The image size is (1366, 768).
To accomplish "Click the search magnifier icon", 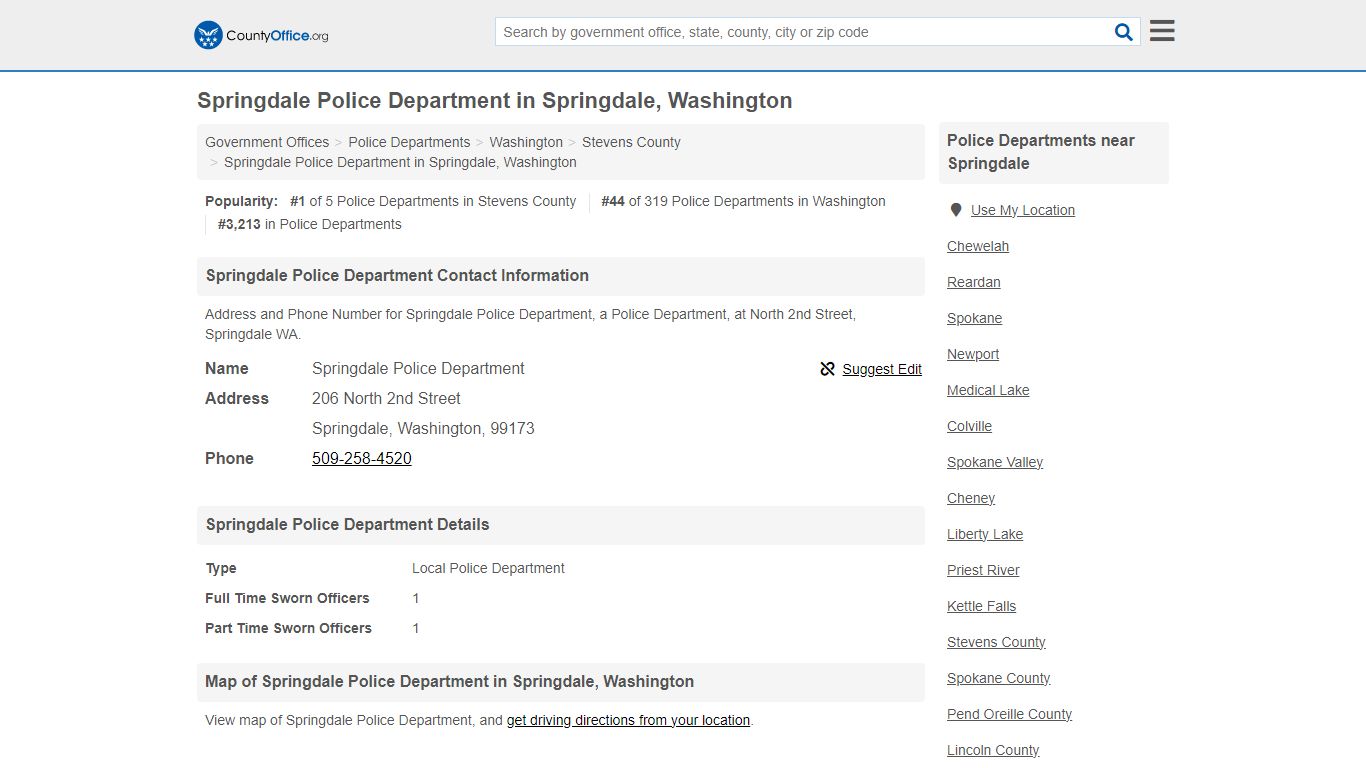I will pyautogui.click(x=1124, y=32).
